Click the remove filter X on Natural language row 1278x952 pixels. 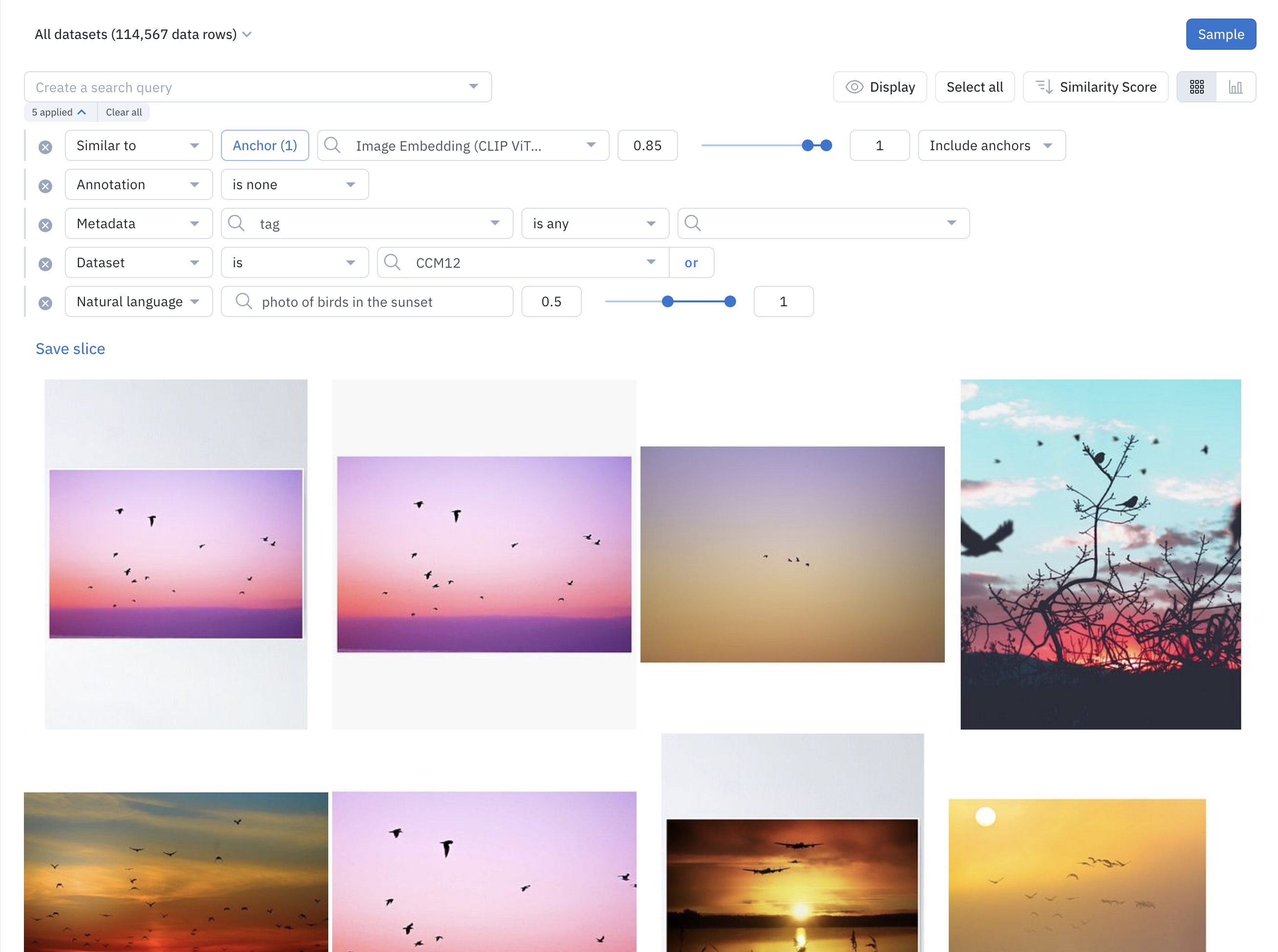click(45, 302)
